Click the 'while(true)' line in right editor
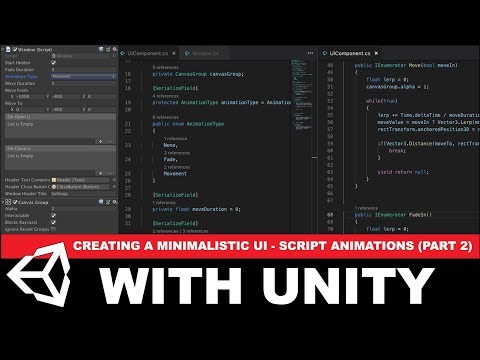The width and height of the screenshot is (480, 360). tap(382, 101)
